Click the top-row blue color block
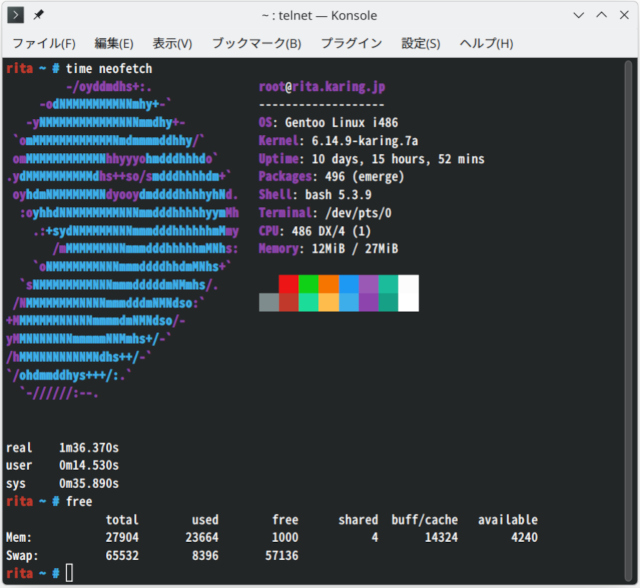This screenshot has width=640, height=588. (349, 284)
